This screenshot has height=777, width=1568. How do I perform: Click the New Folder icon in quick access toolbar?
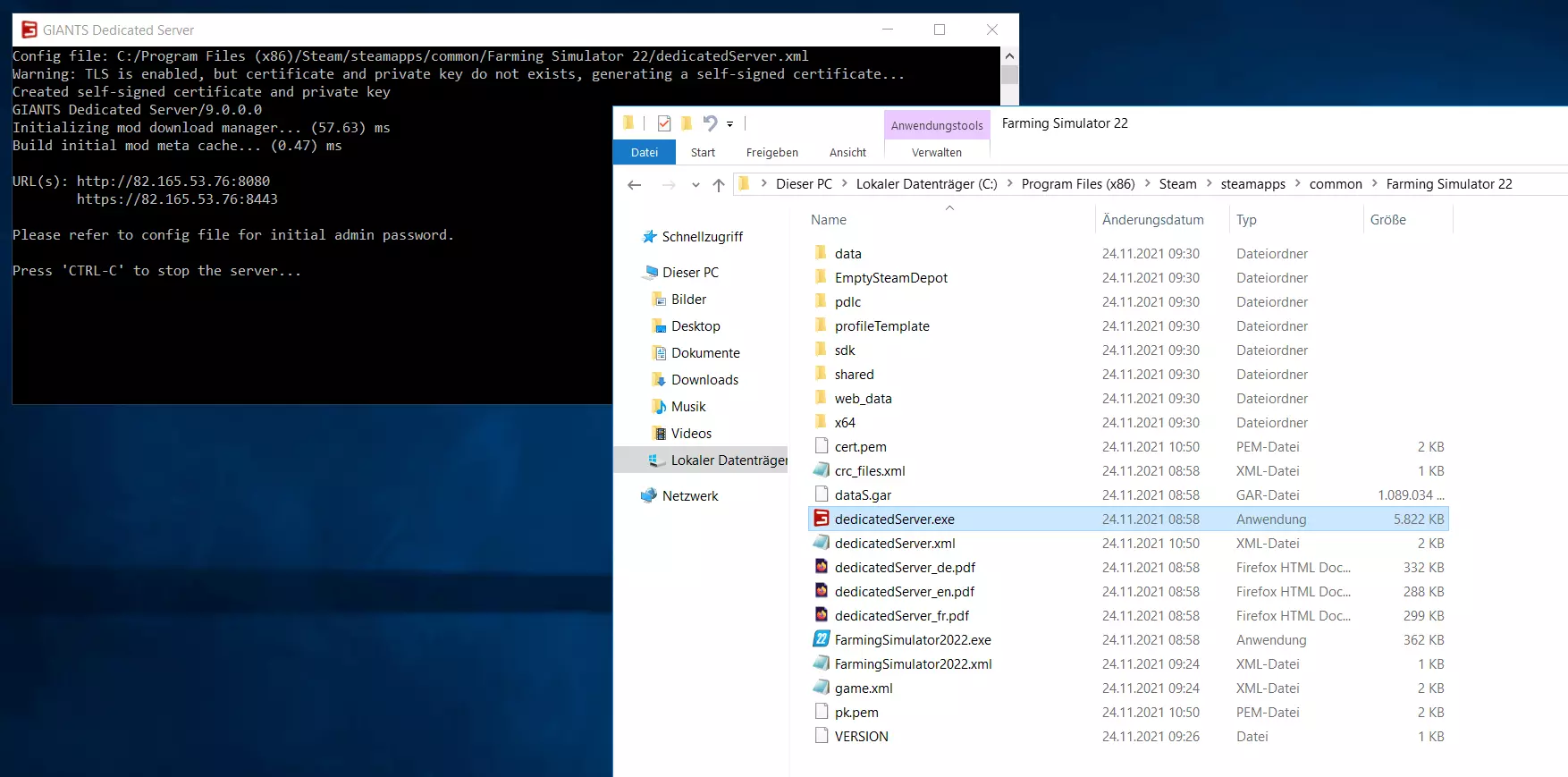(x=687, y=123)
